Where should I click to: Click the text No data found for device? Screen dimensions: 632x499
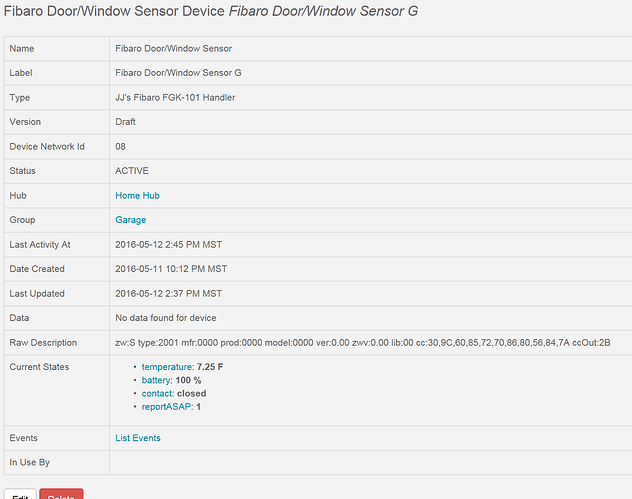pyautogui.click(x=166, y=318)
